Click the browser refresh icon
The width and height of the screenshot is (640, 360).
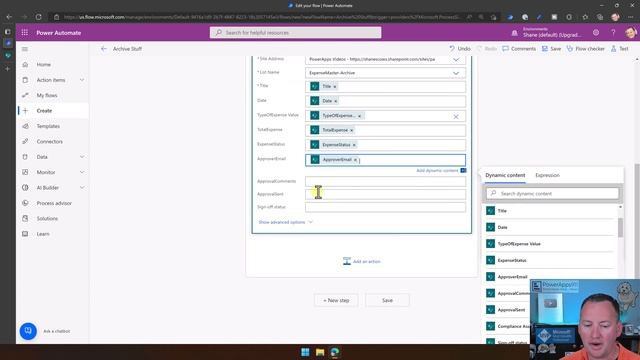tap(38, 17)
